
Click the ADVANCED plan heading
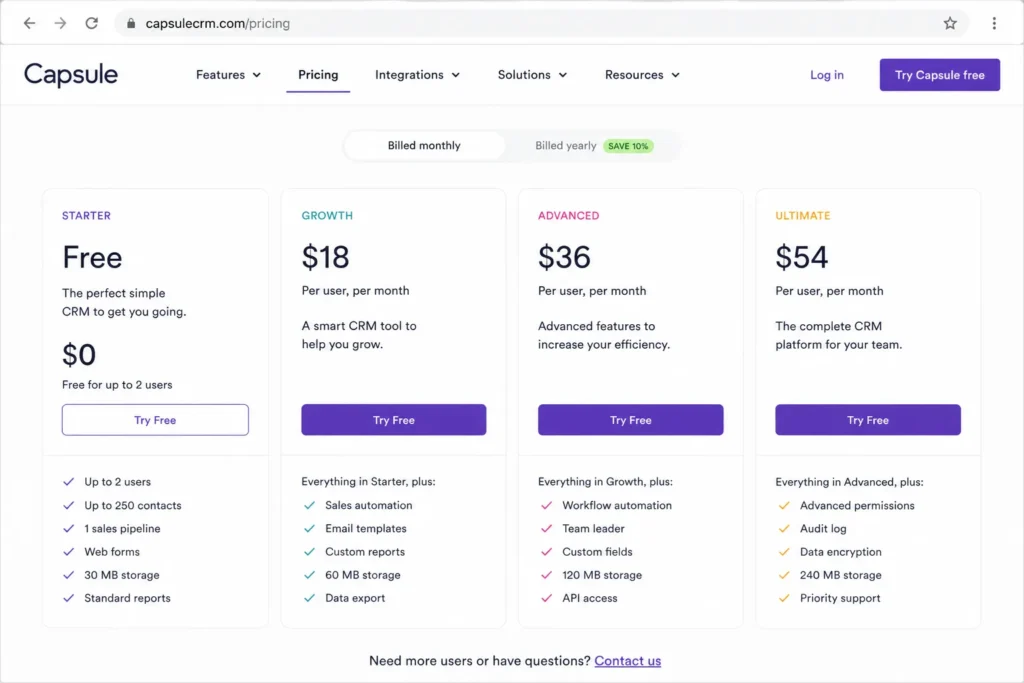point(569,215)
